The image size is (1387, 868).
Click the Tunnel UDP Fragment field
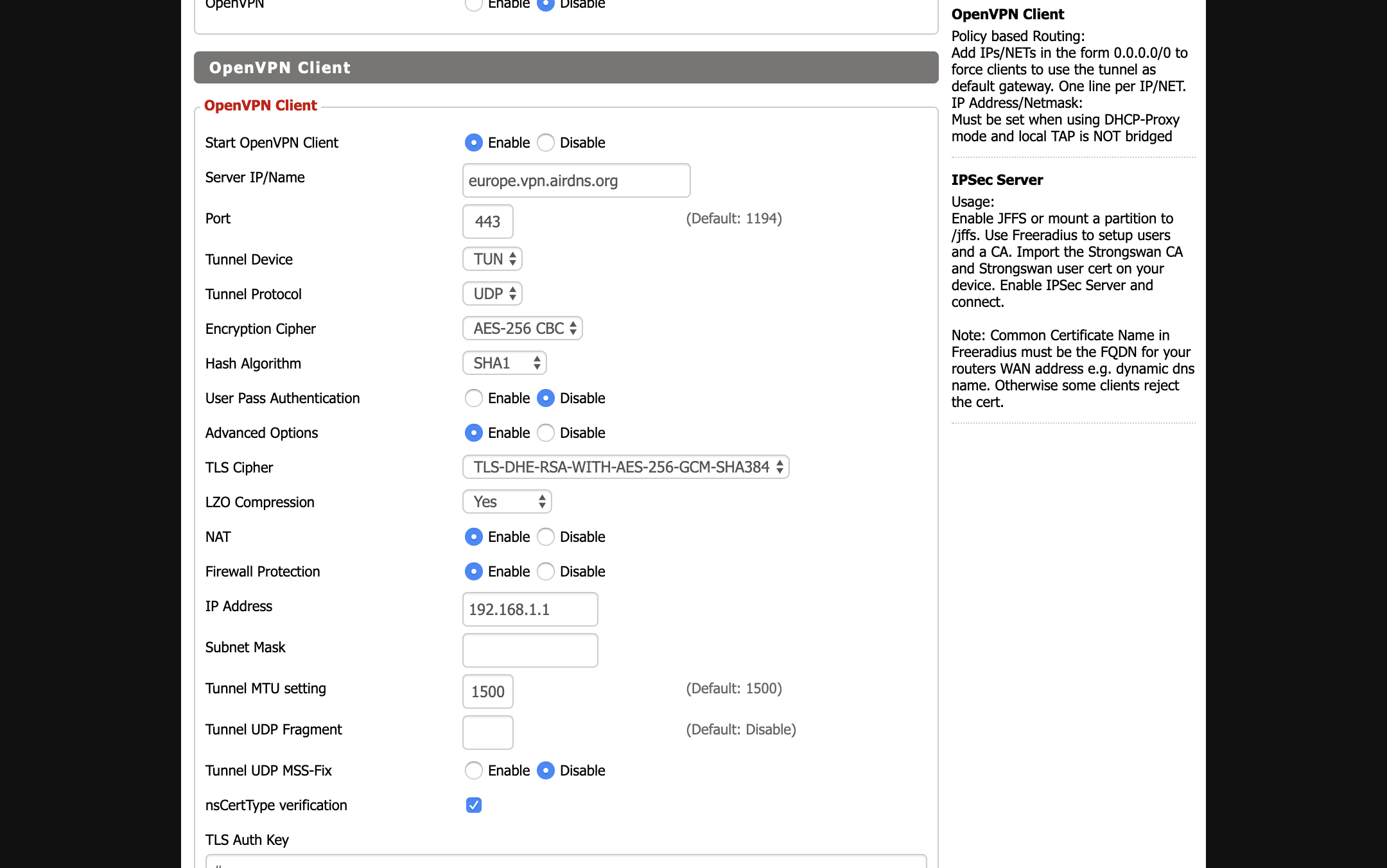[x=487, y=733]
